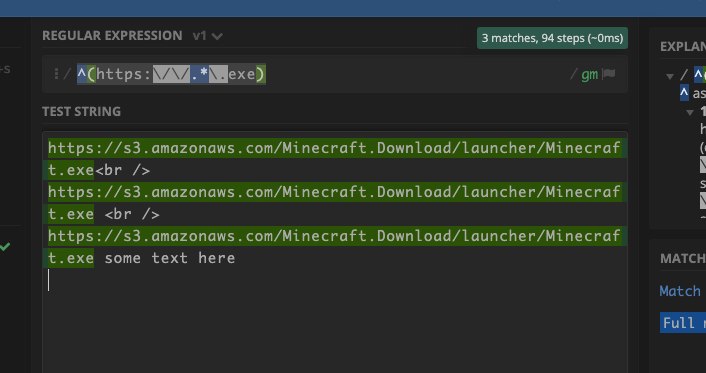
Task: Click the caret anchor token in explanation
Action: coord(684,93)
